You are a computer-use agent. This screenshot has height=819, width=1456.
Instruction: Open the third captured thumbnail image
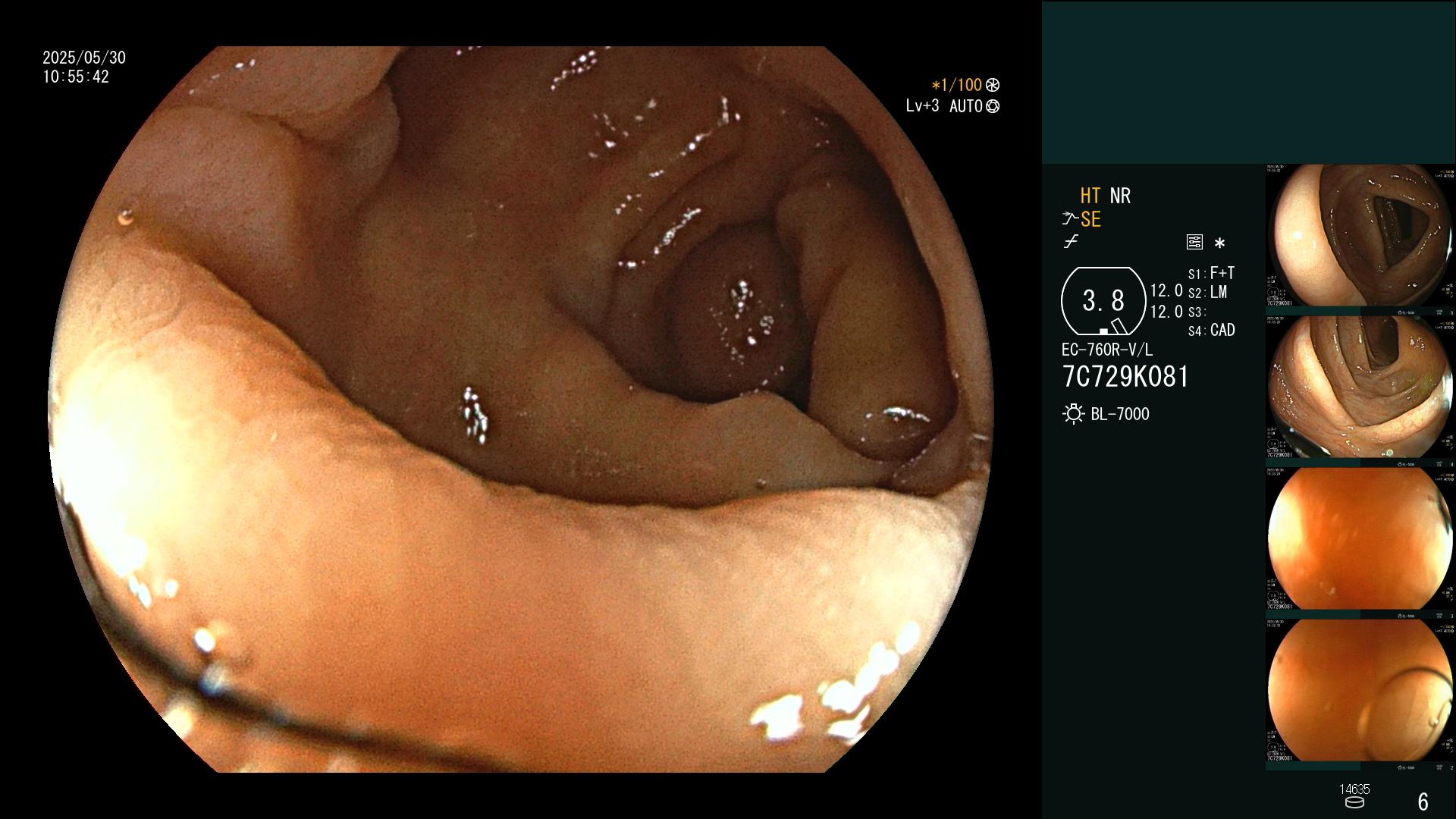1360,539
